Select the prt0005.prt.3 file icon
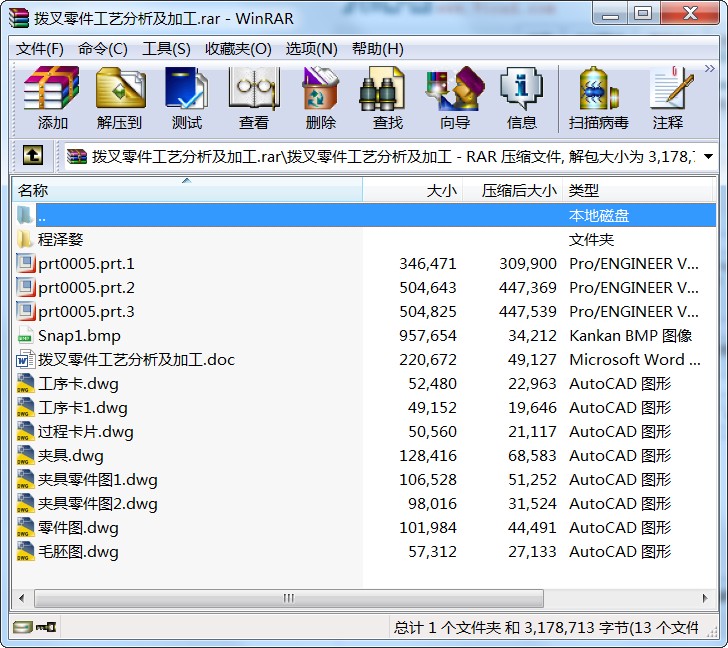Viewport: 728px width, 648px height. (25, 311)
